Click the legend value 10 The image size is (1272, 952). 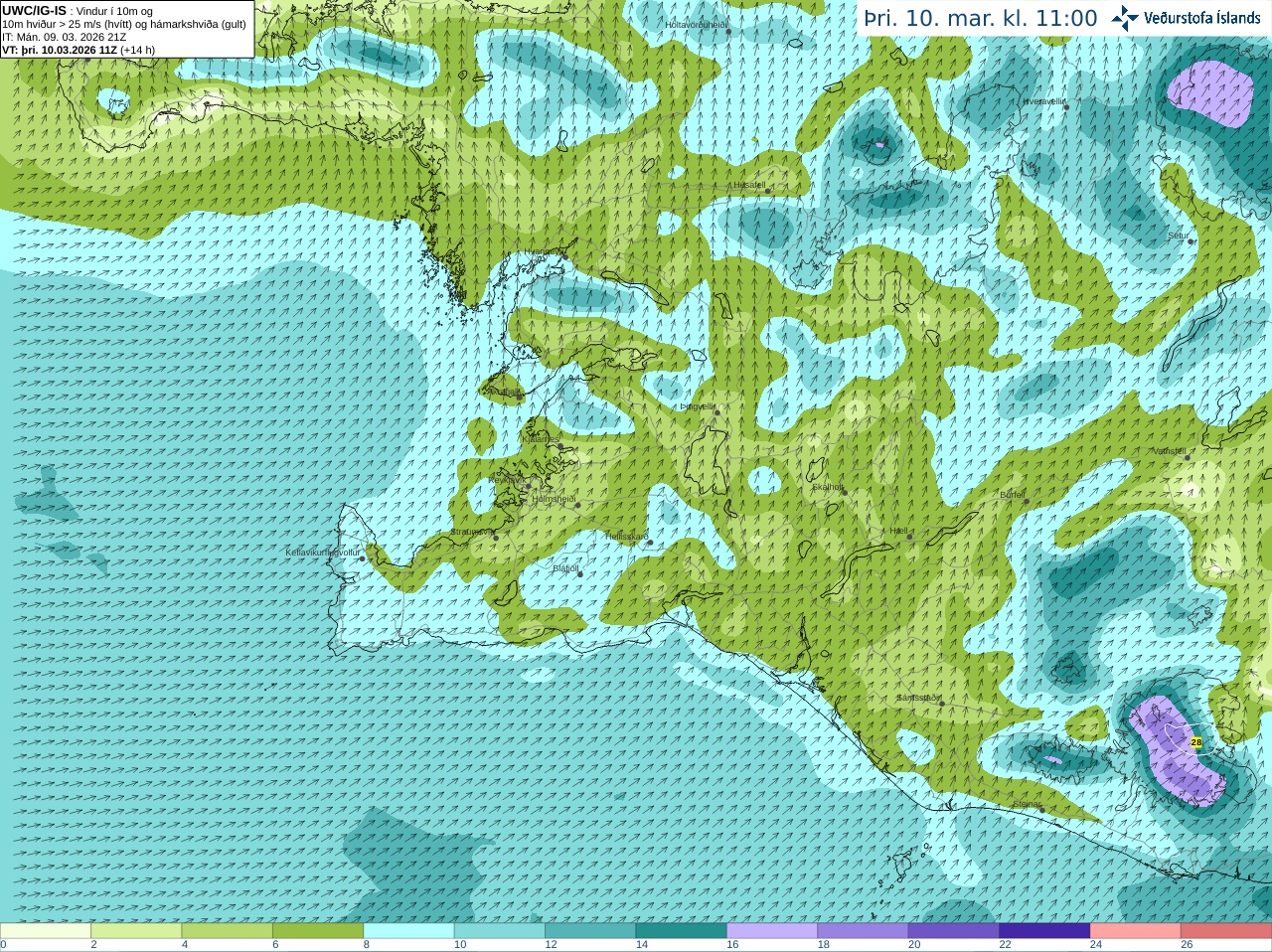click(x=459, y=945)
